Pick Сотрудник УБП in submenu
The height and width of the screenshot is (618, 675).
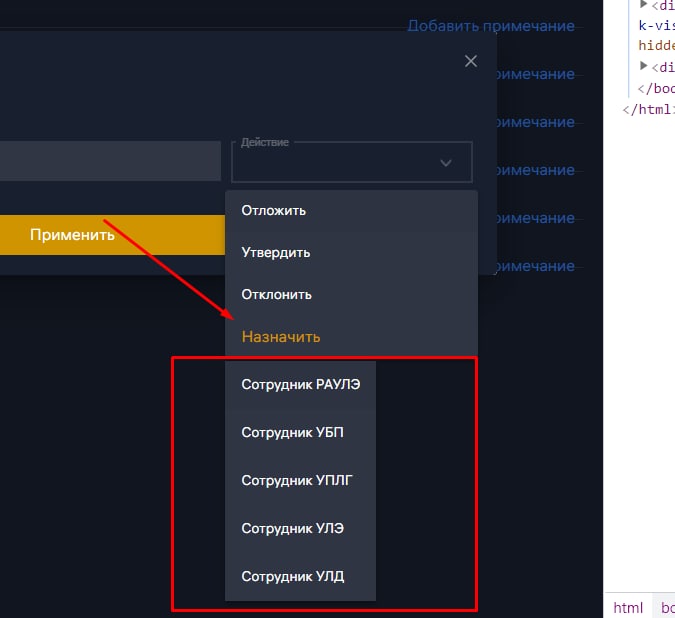[300, 433]
